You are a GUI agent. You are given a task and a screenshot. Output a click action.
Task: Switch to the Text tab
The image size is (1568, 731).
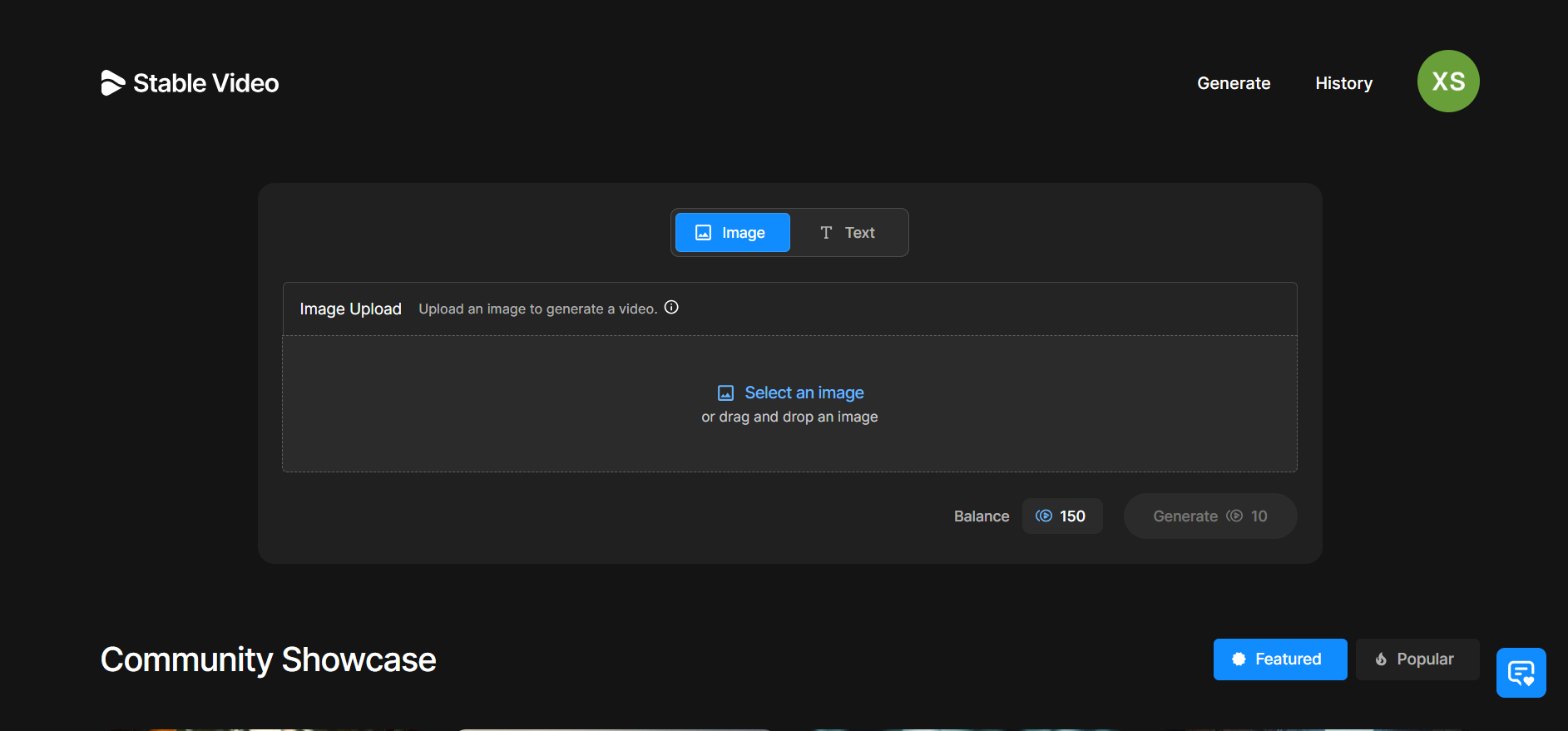[848, 232]
